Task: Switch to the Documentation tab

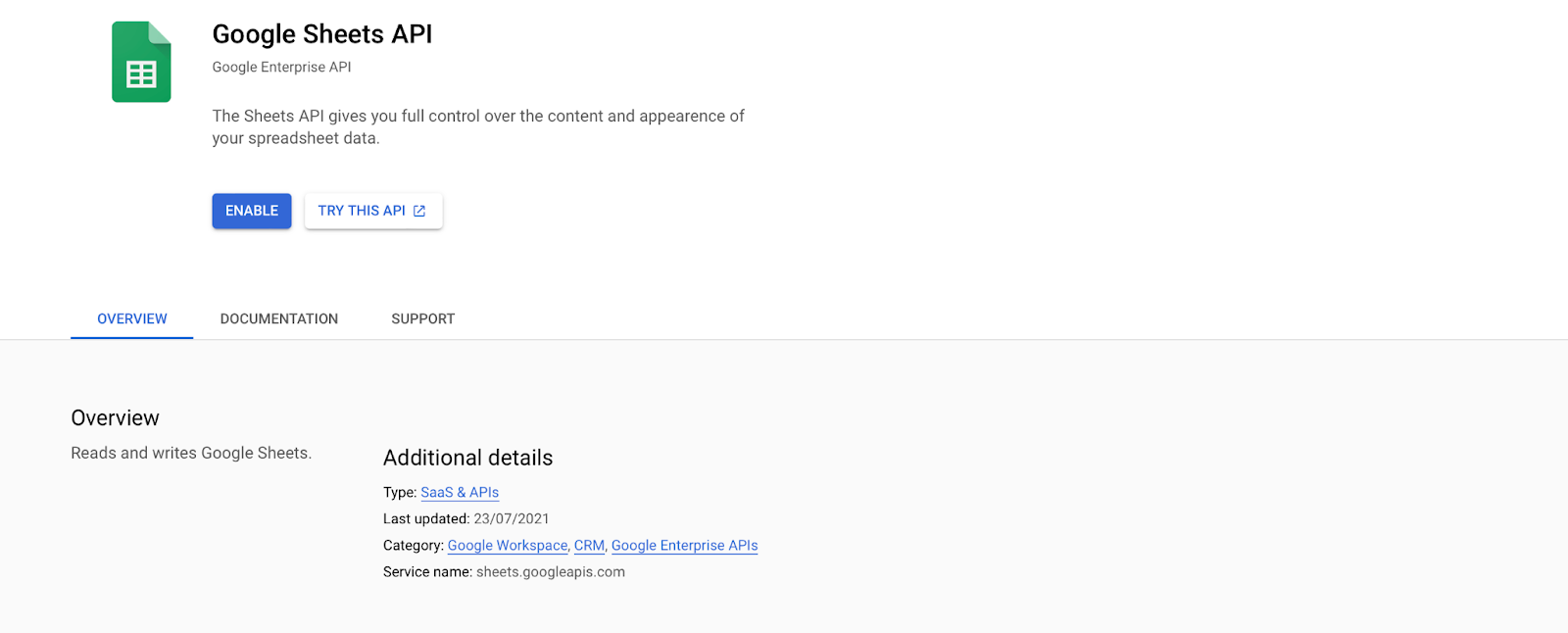Action: tap(279, 319)
